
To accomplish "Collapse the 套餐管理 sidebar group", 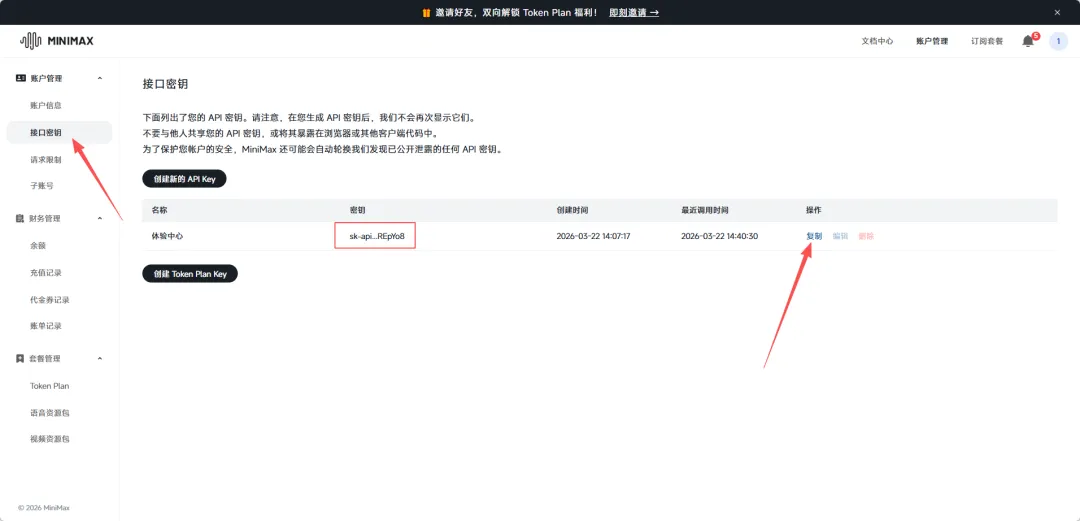I will (x=100, y=358).
